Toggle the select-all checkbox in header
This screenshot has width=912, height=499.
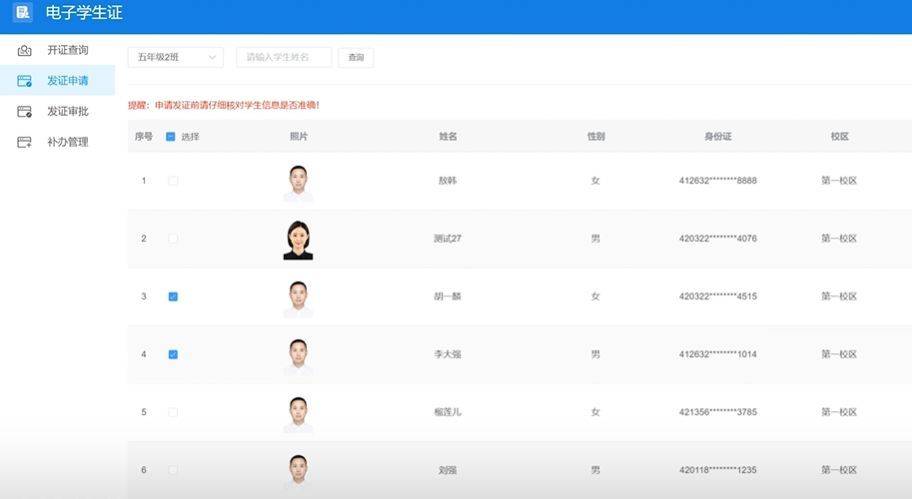171,137
